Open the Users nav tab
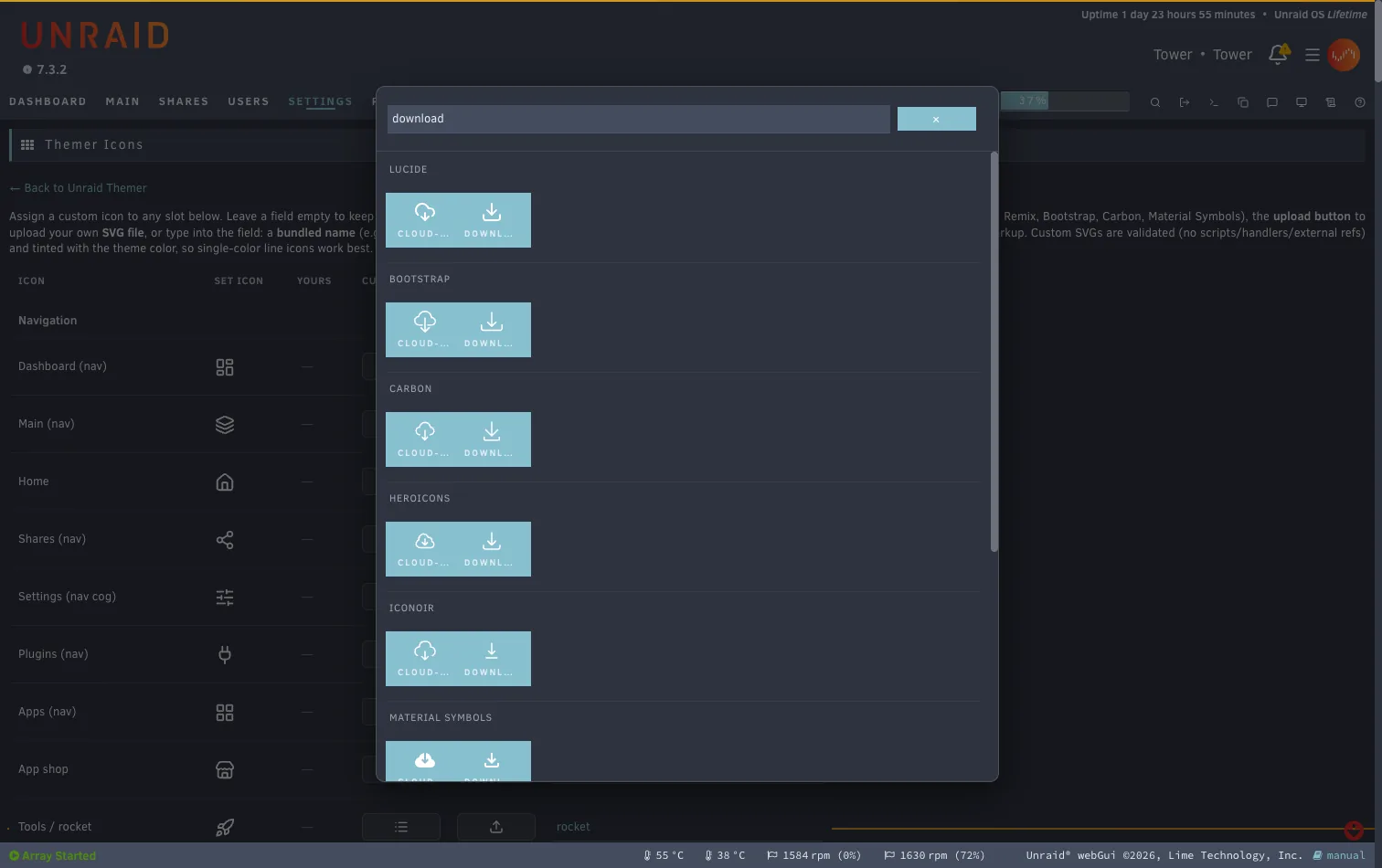 (x=249, y=101)
